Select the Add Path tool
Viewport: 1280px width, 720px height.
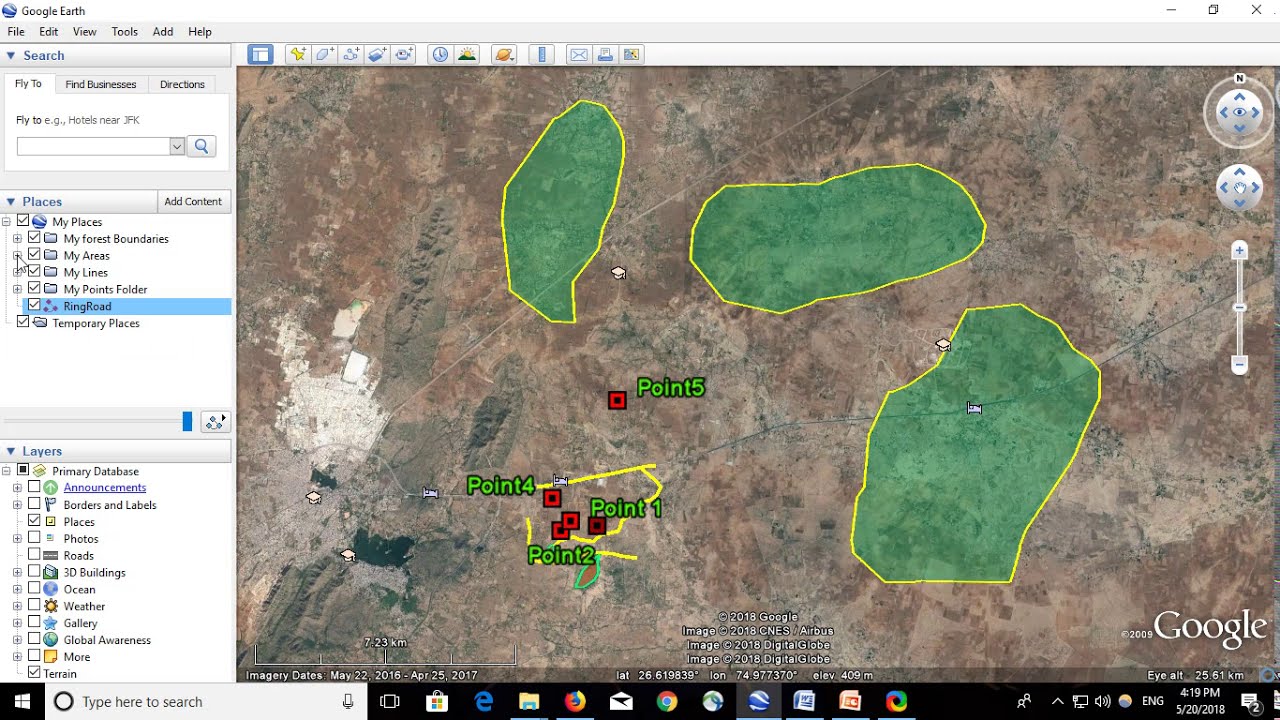tap(351, 55)
